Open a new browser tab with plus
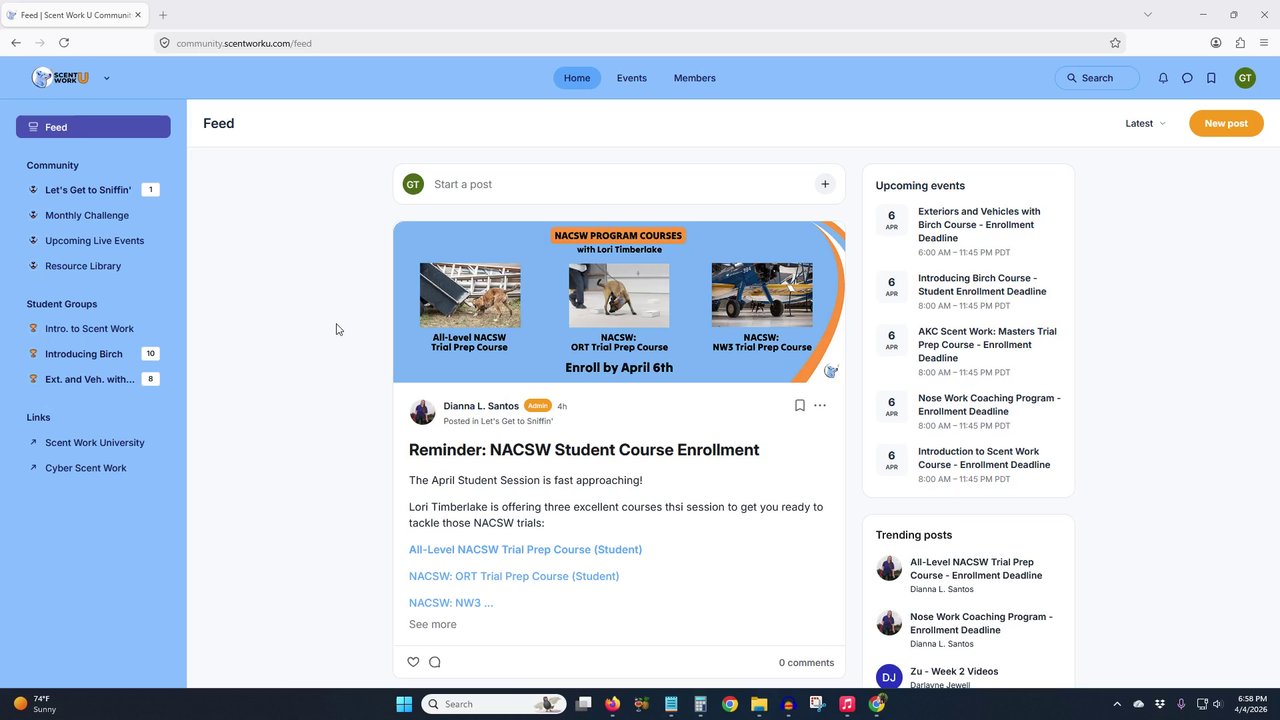Screen dimensions: 1280x720 [163, 15]
